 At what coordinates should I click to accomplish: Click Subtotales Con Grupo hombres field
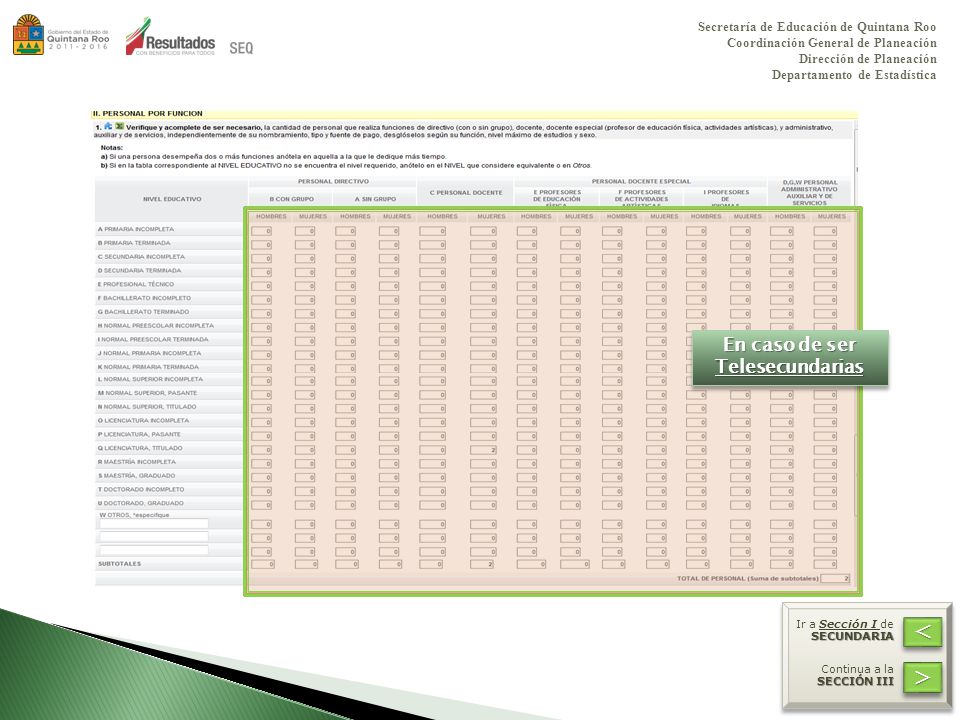pyautogui.click(x=263, y=564)
